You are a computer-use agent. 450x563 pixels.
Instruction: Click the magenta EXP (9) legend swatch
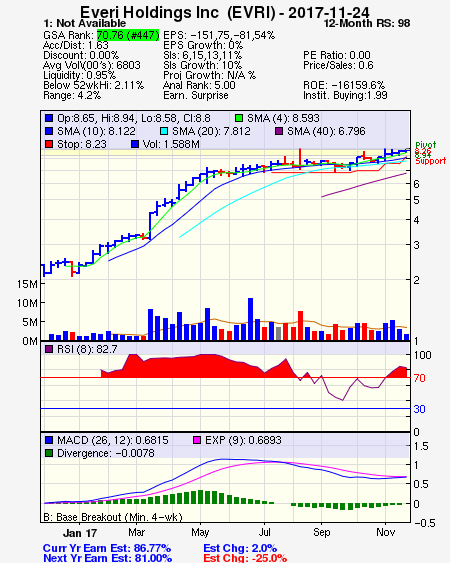tap(197, 440)
